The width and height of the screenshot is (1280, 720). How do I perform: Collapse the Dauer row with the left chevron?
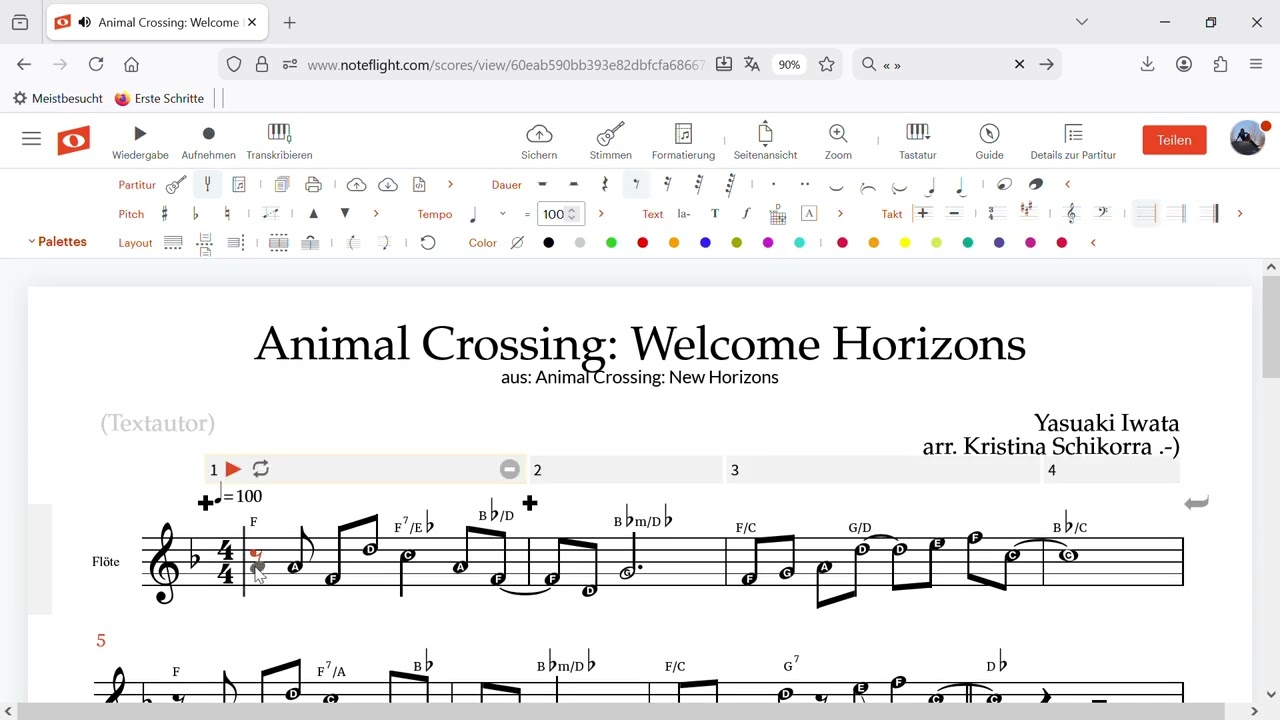(1067, 184)
